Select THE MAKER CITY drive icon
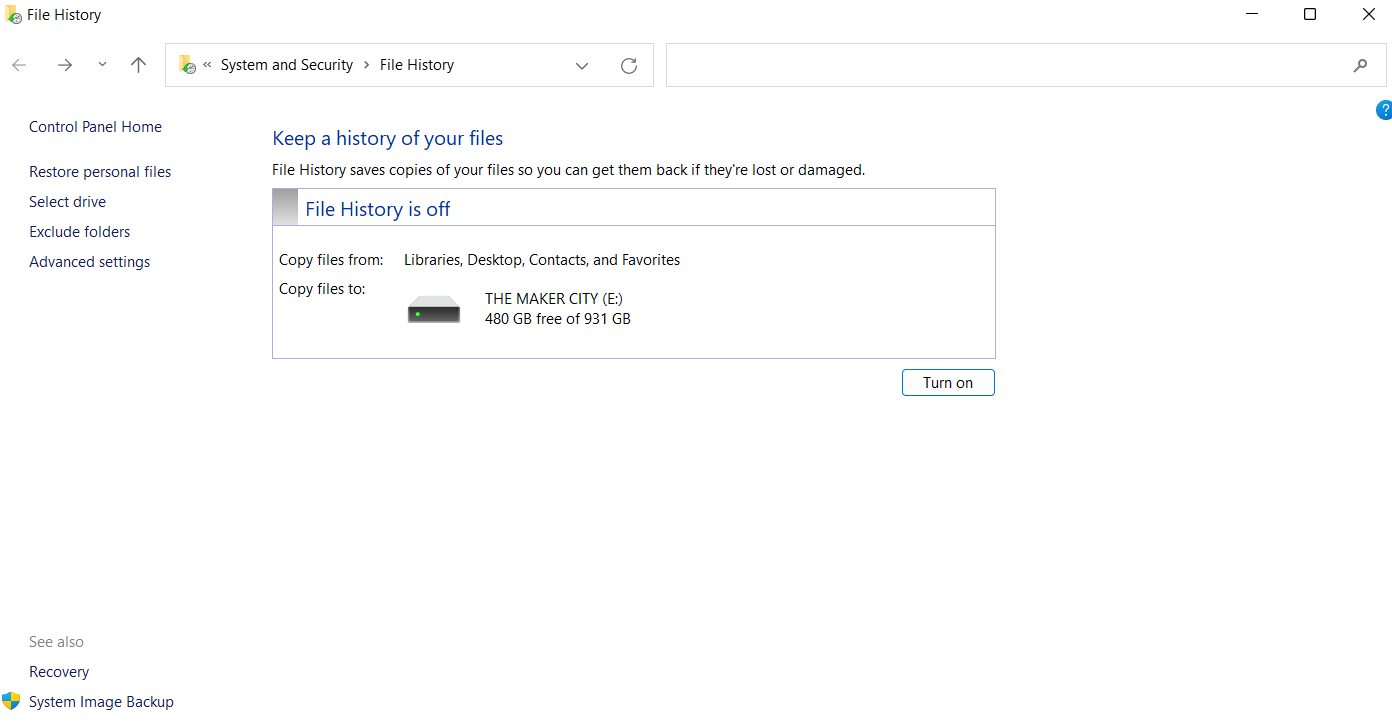The width and height of the screenshot is (1392, 727). [434, 309]
